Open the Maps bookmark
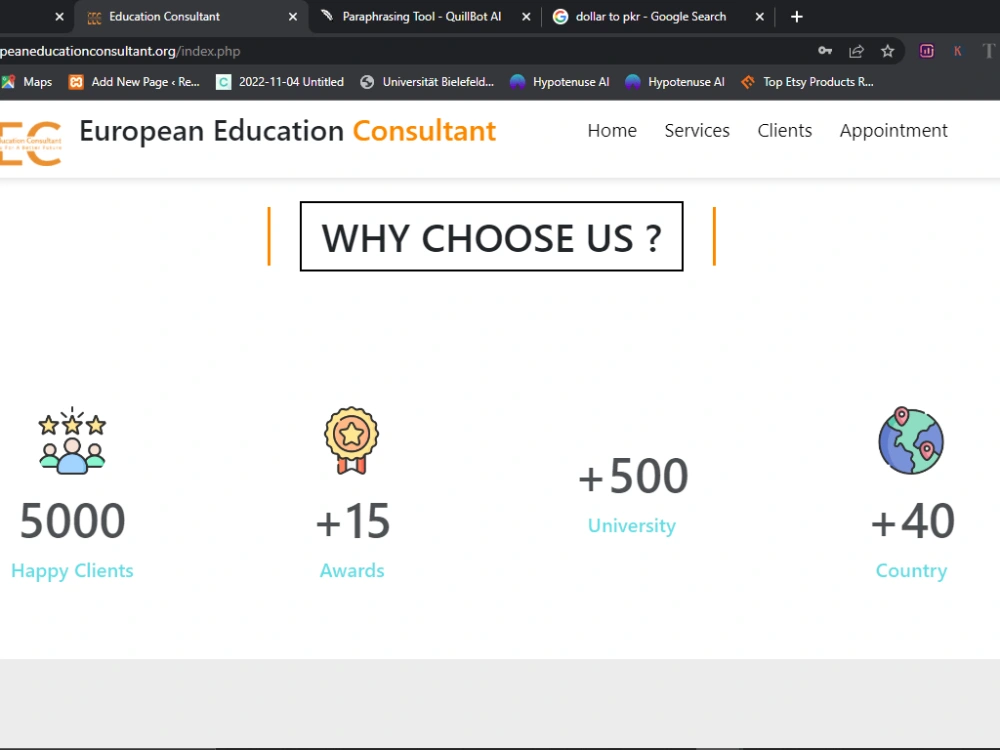This screenshot has height=750, width=1000. (27, 82)
